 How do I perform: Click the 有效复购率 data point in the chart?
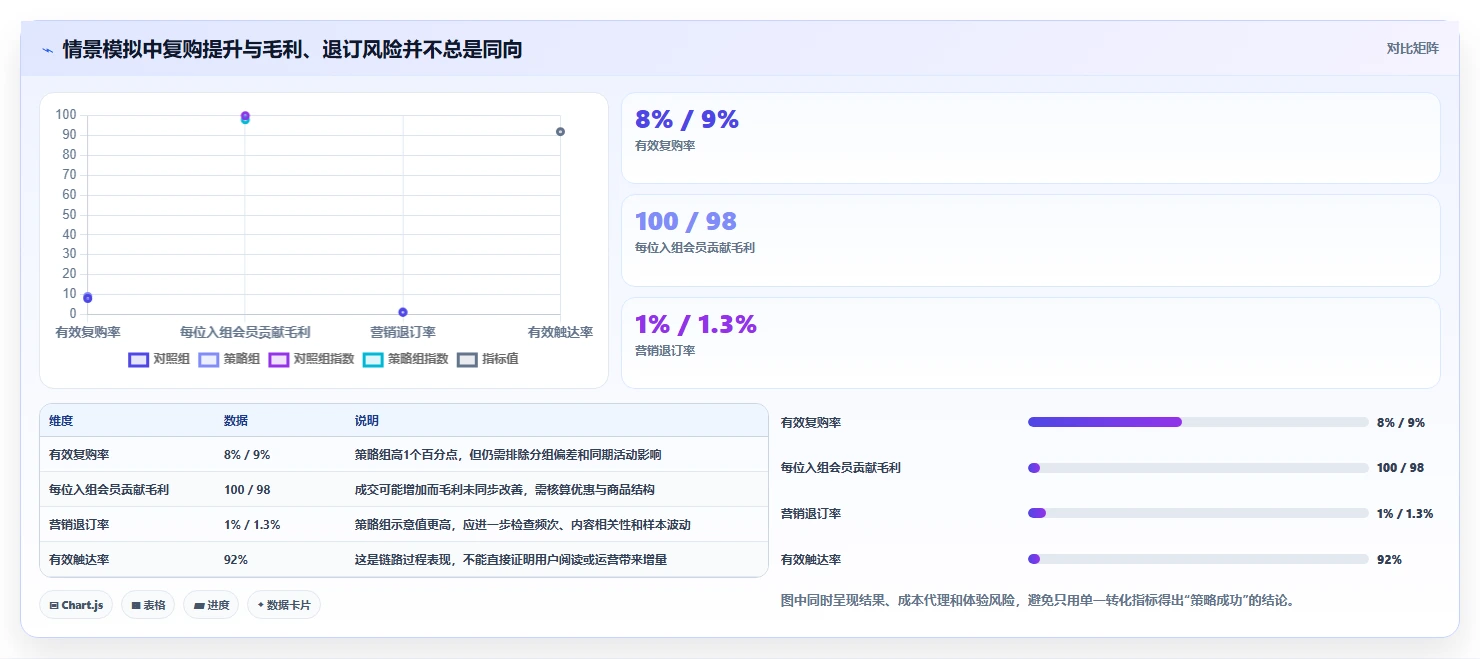tap(88, 298)
